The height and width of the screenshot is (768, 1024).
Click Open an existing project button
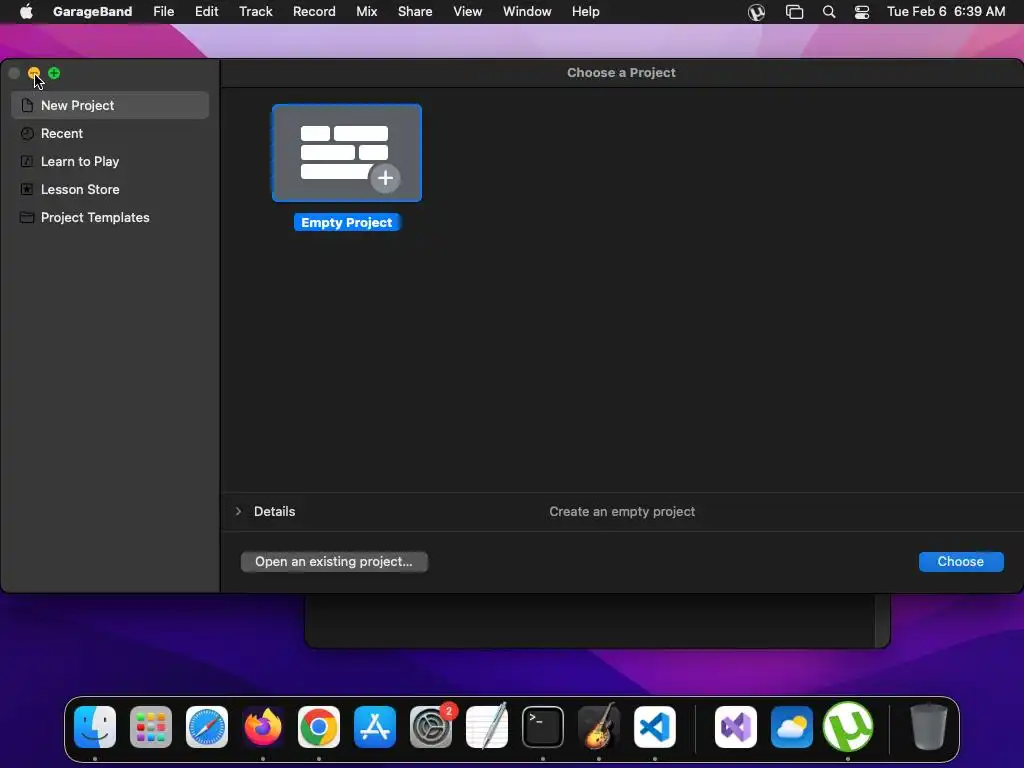pos(334,562)
